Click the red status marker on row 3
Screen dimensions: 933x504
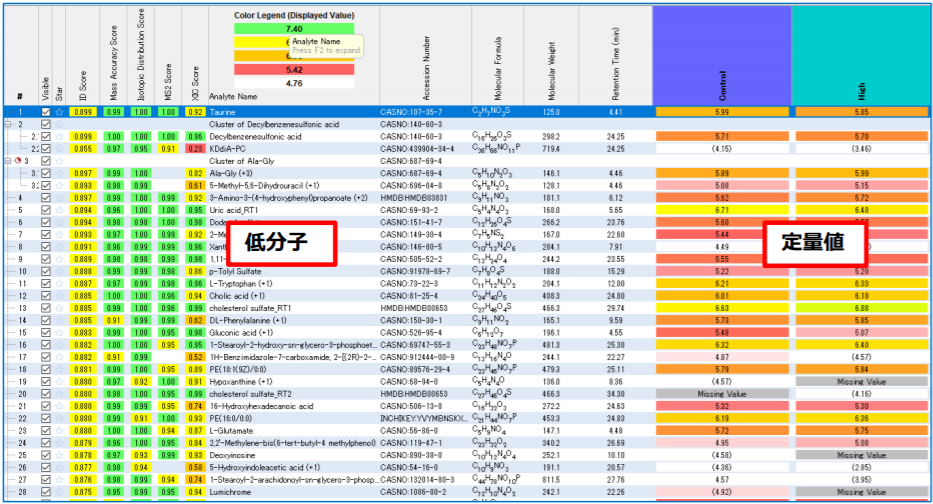(x=18, y=161)
